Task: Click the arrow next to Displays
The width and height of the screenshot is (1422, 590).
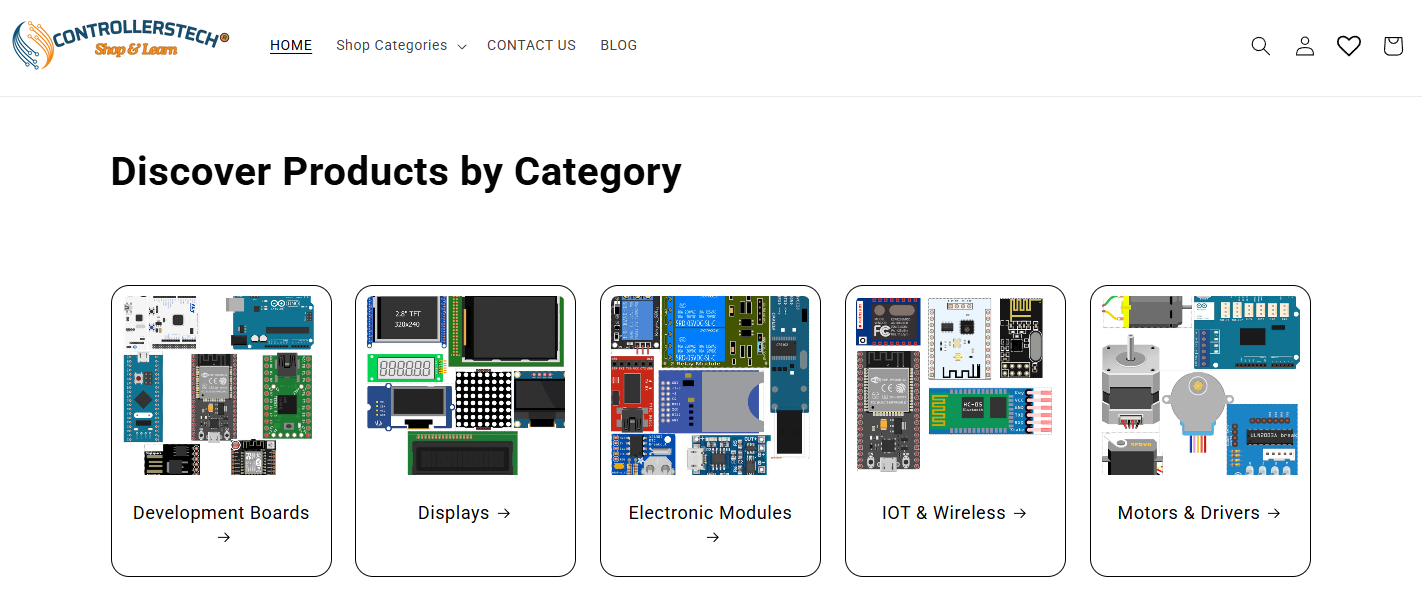Action: pyautogui.click(x=504, y=513)
